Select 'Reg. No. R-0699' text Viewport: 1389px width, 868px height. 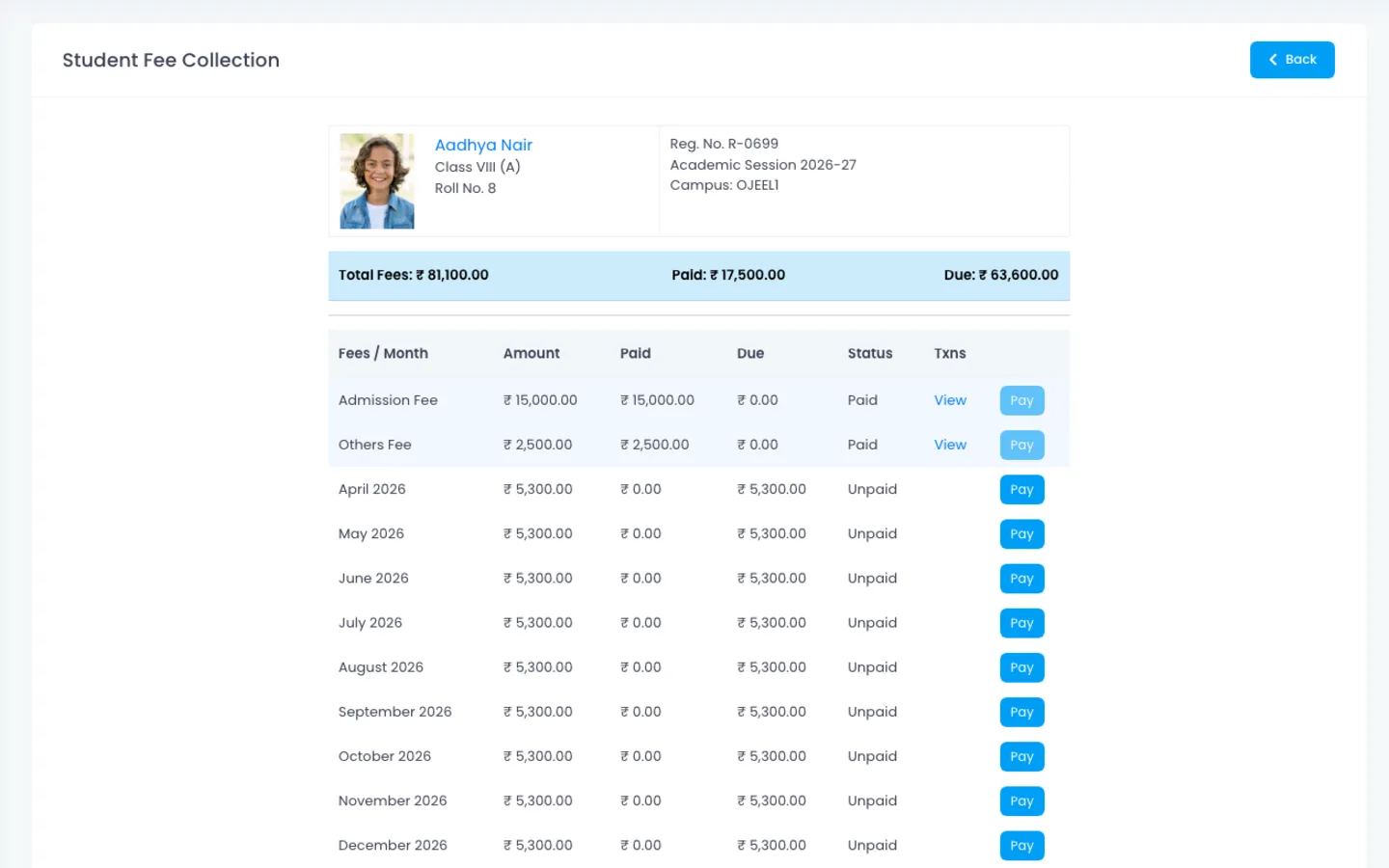pos(724,144)
